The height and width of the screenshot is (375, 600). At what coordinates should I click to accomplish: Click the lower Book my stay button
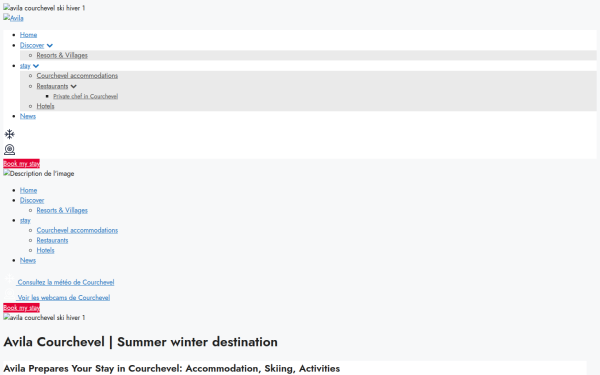click(21, 308)
